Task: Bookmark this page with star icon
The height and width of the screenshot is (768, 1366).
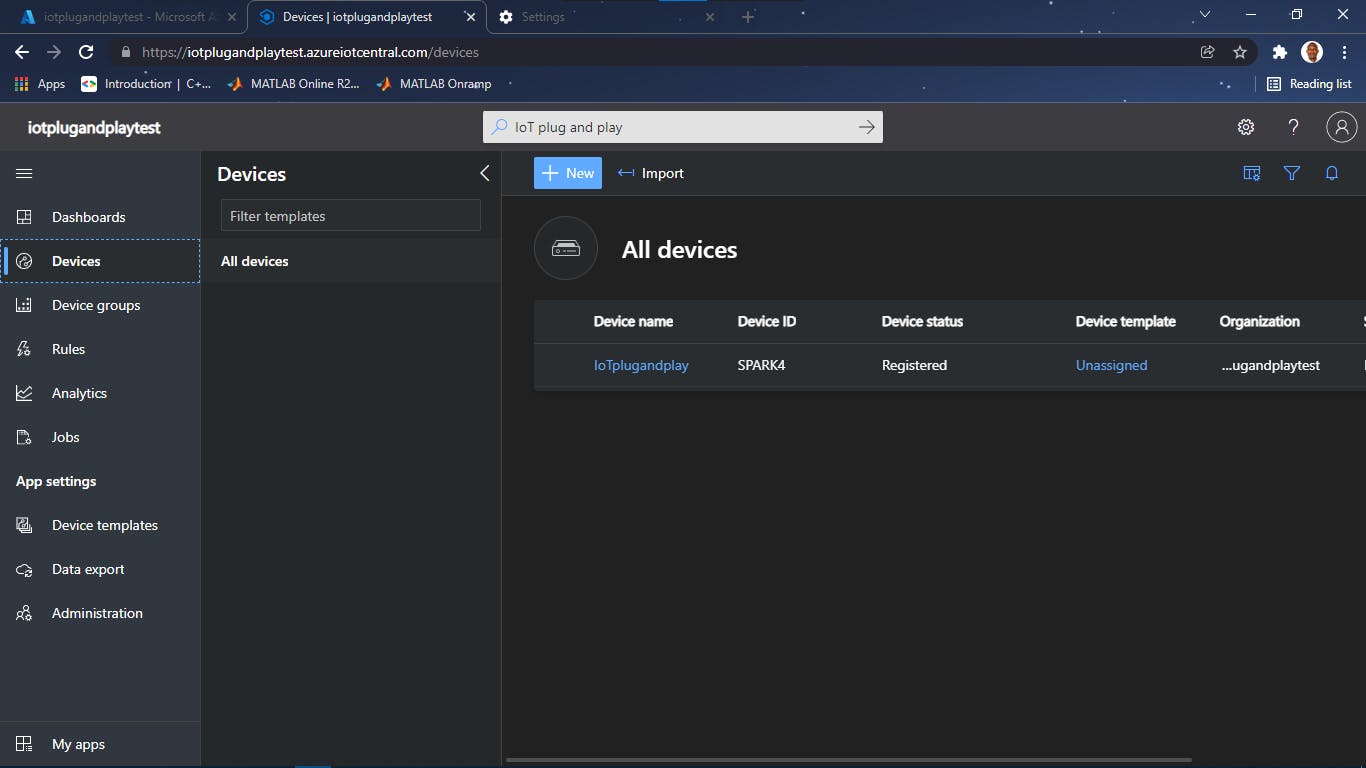Action: 1240,52
